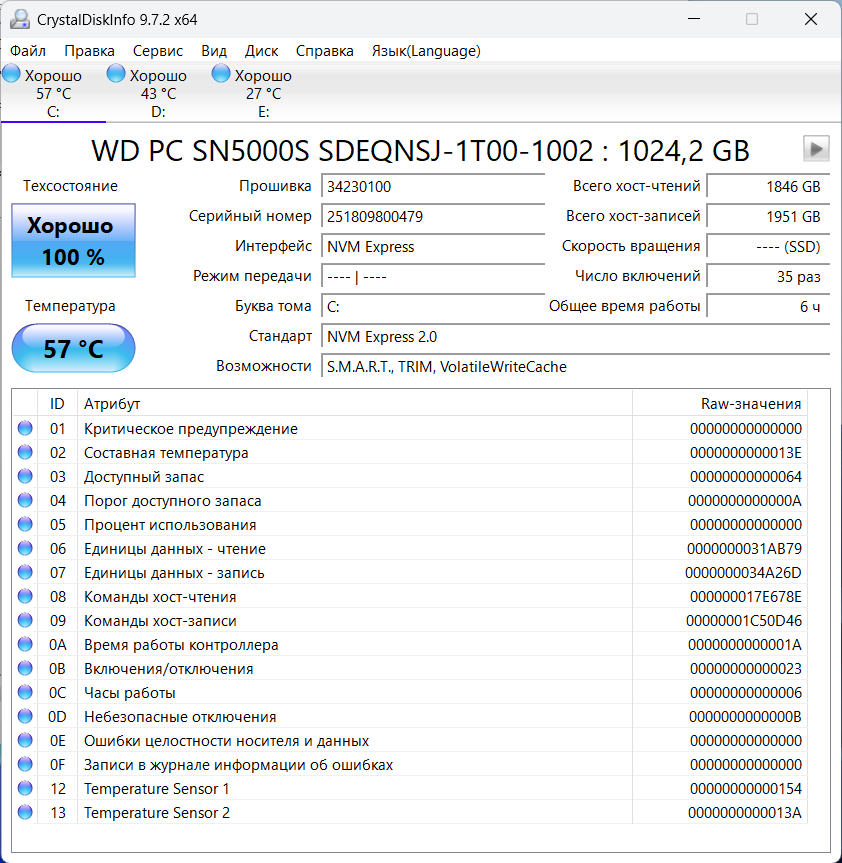The width and height of the screenshot is (842, 863).
Task: Click the CrystalDiskInfo app icon in title bar
Action: point(20,19)
